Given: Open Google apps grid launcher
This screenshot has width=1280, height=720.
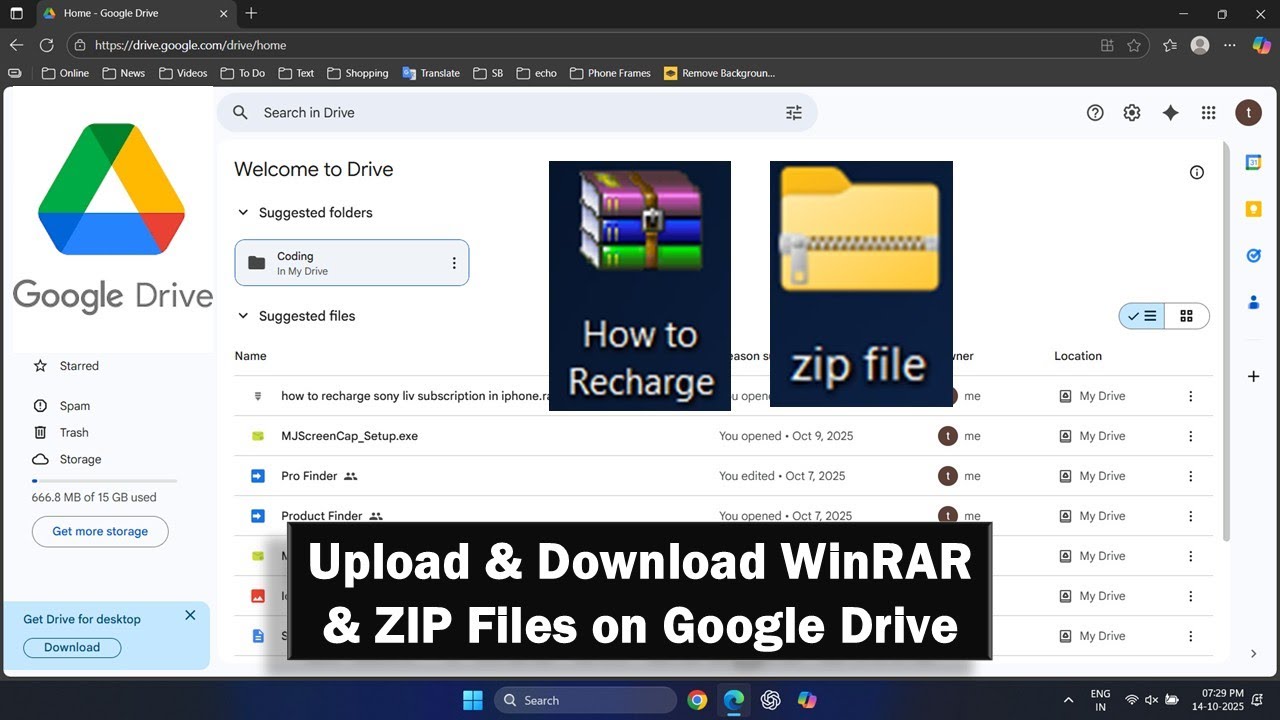Looking at the screenshot, I should 1208,113.
